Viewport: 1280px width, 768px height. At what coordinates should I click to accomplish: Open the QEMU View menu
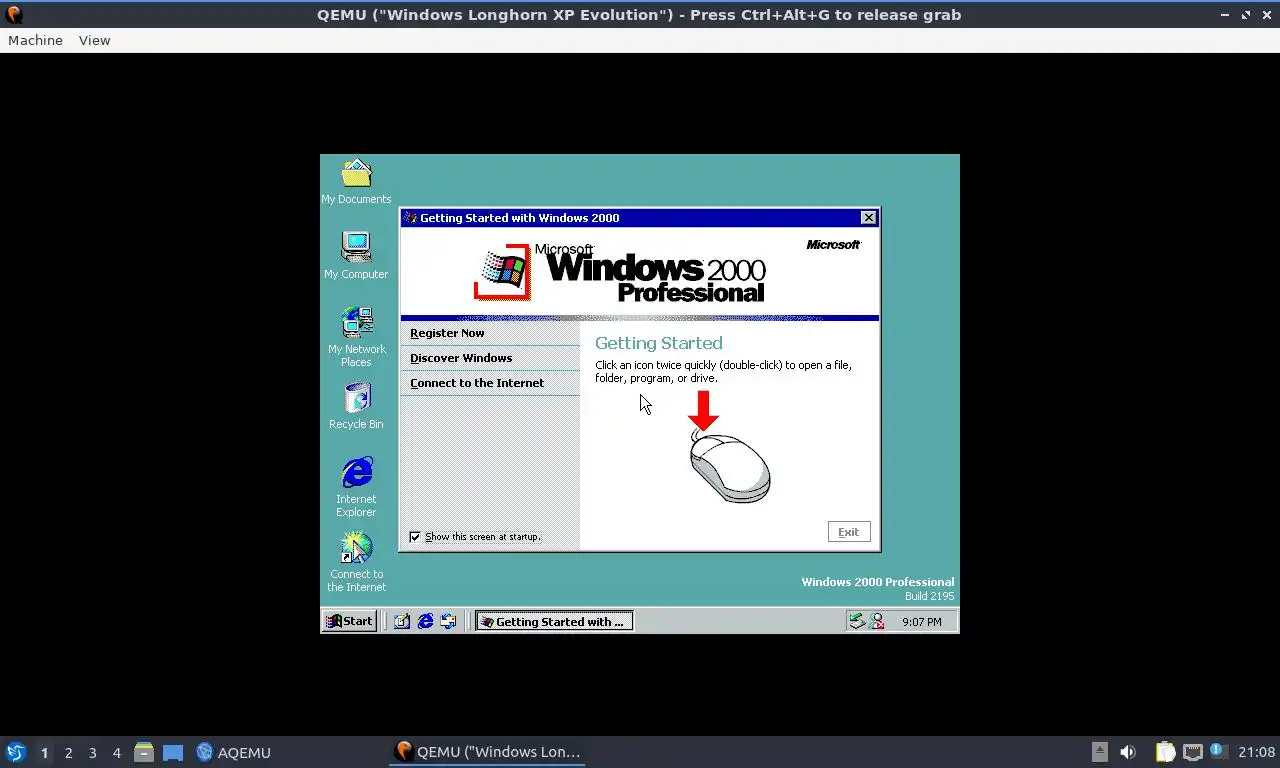tap(94, 40)
